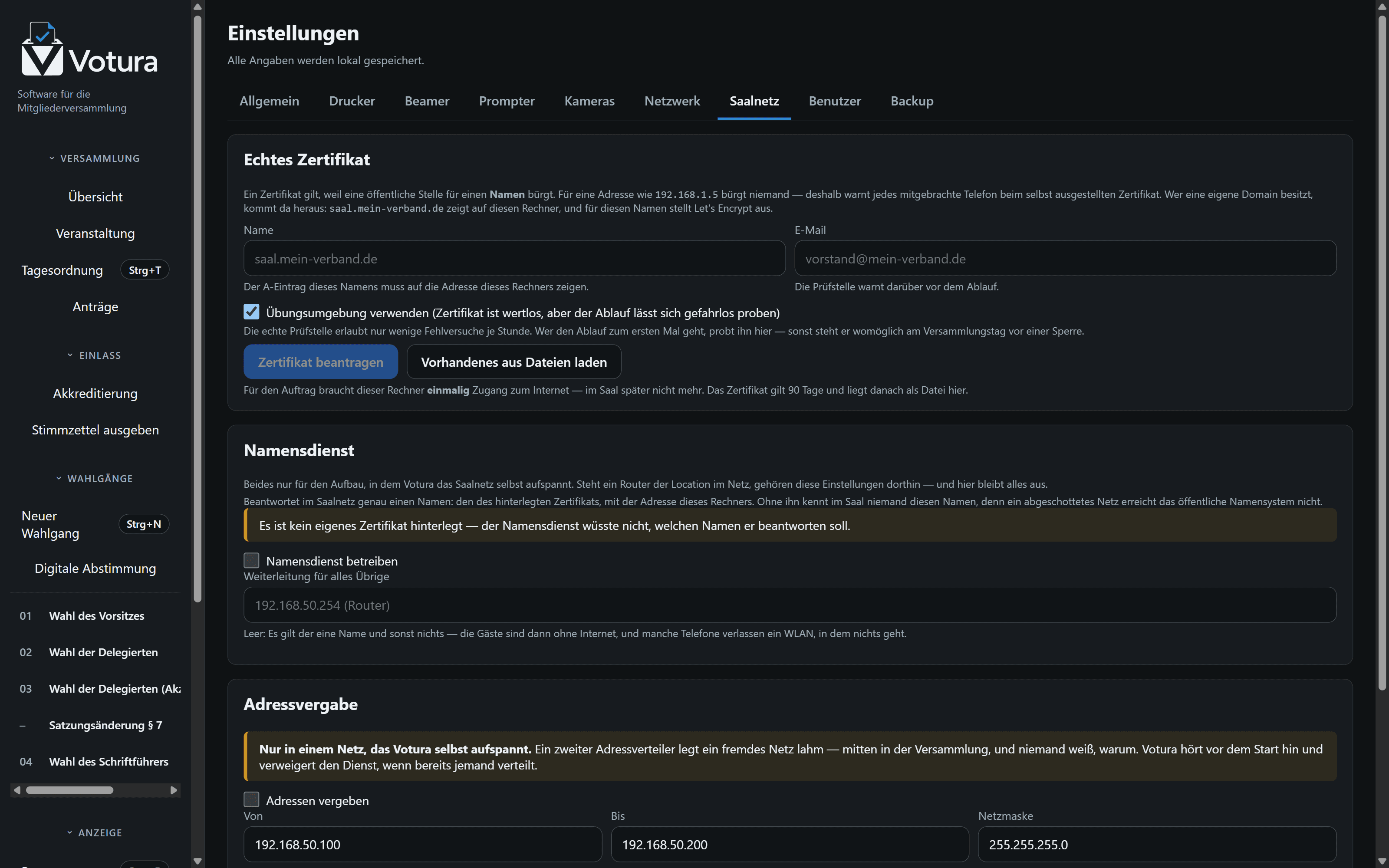Open Tagesordnung in the sidebar
This screenshot has height=868, width=1389.
(95, 270)
